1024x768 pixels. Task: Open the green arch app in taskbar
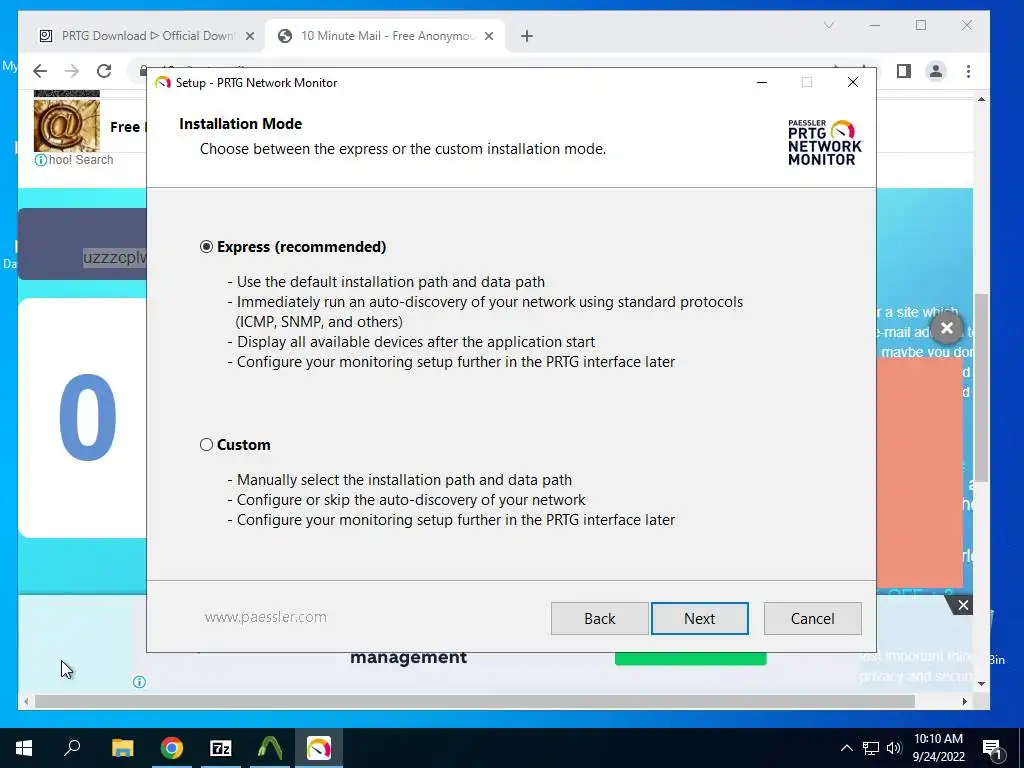click(x=270, y=748)
